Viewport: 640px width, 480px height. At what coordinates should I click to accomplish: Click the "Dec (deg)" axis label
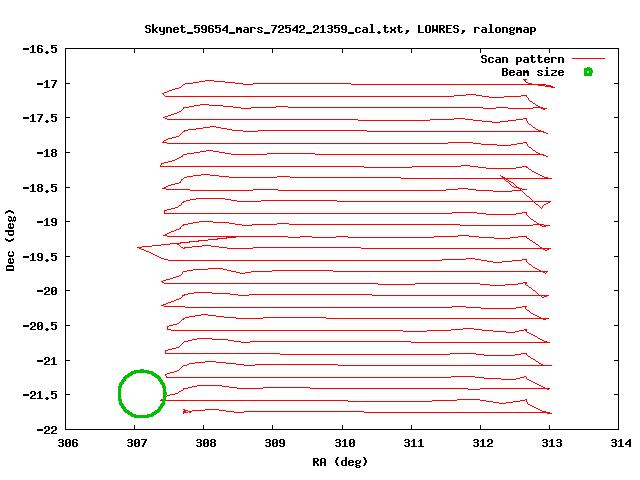pos(10,240)
